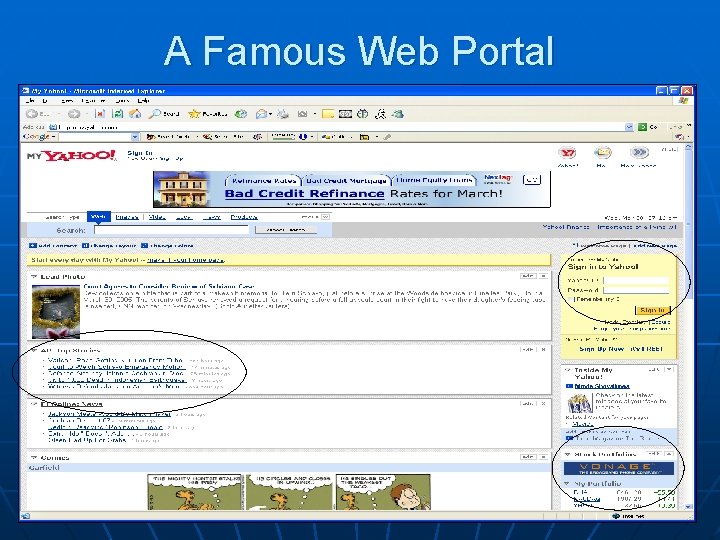
Task: Click the double-arrow icon at page top
Action: click(x=639, y=153)
